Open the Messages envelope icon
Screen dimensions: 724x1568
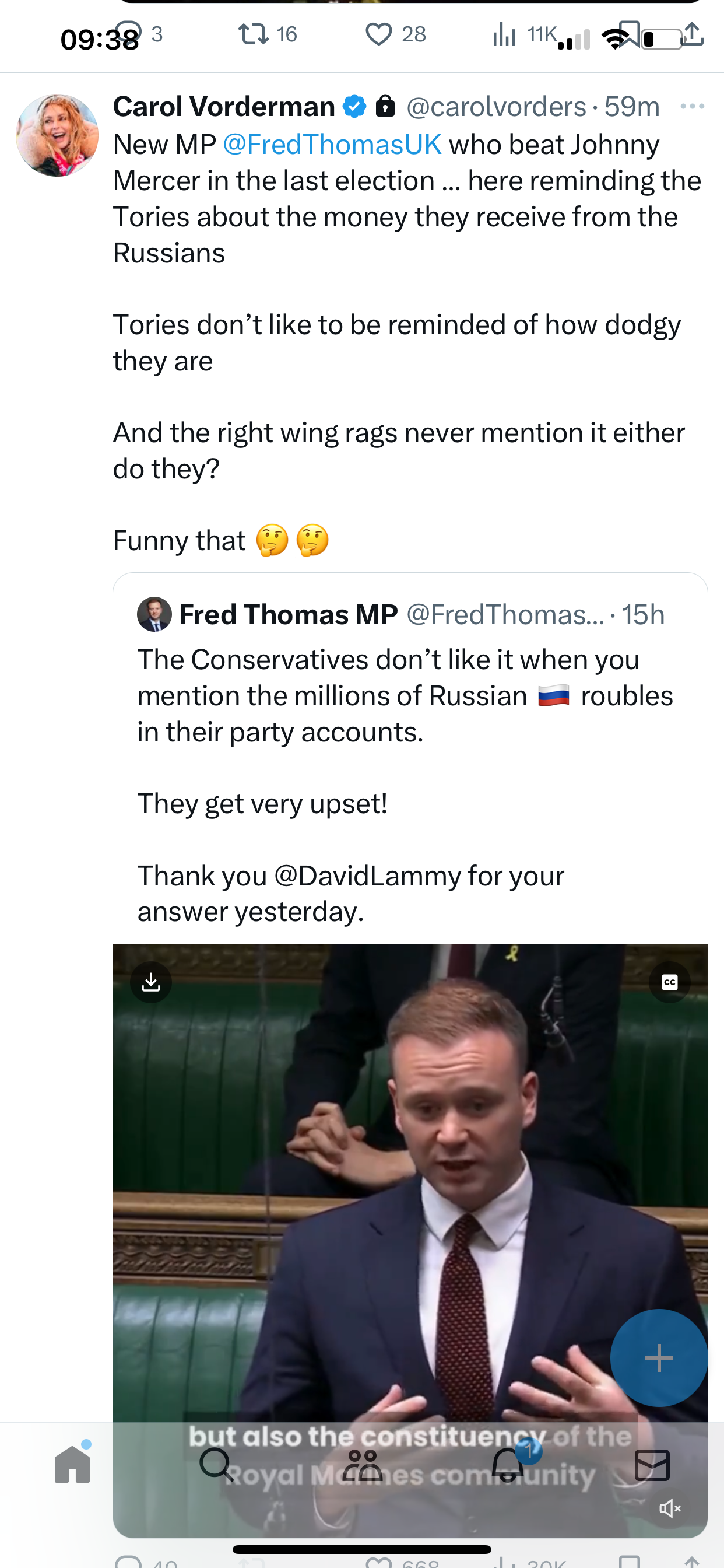point(652,1465)
